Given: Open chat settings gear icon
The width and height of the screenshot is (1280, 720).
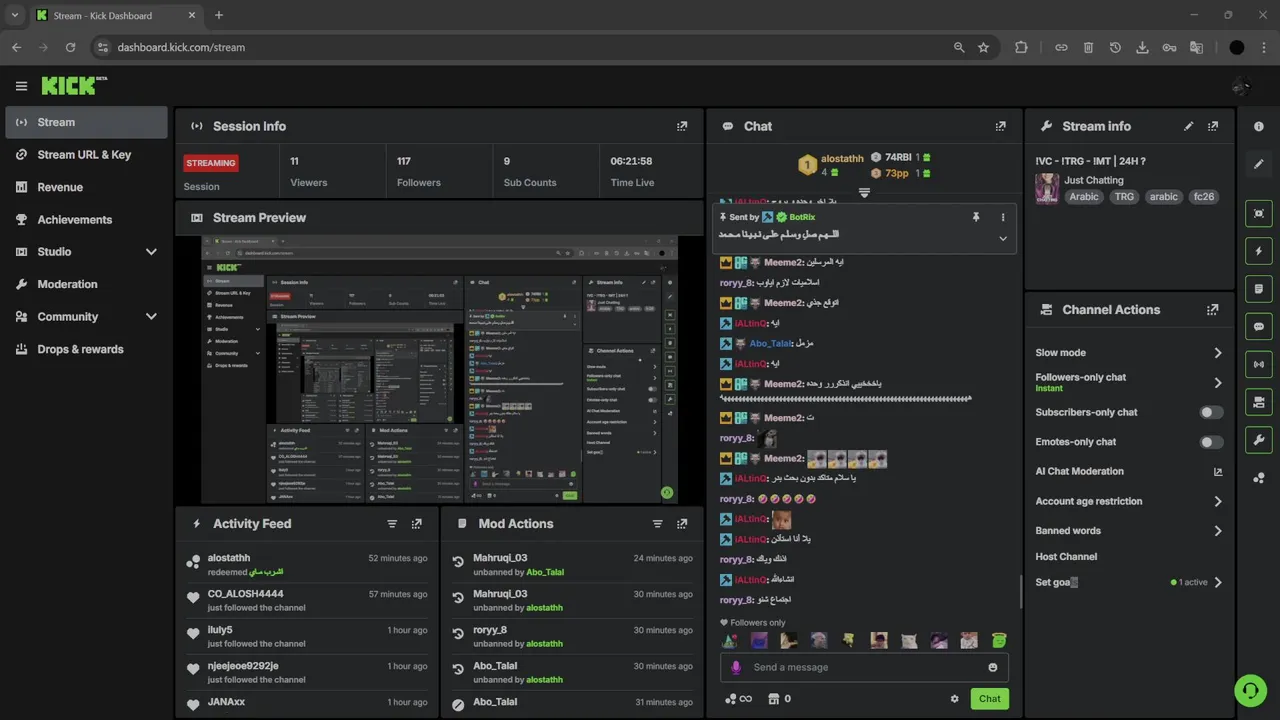Looking at the screenshot, I should pos(954,699).
